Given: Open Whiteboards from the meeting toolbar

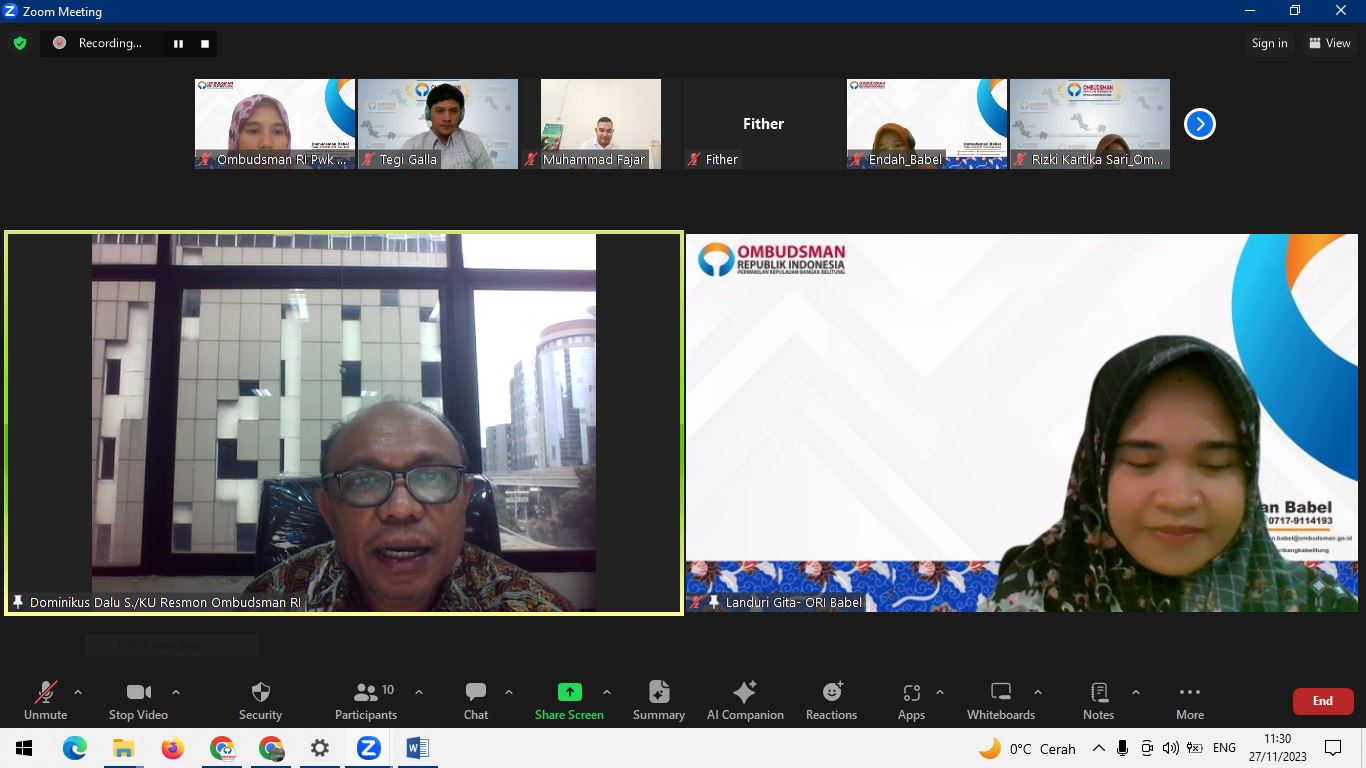Looking at the screenshot, I should pyautogui.click(x=1000, y=700).
